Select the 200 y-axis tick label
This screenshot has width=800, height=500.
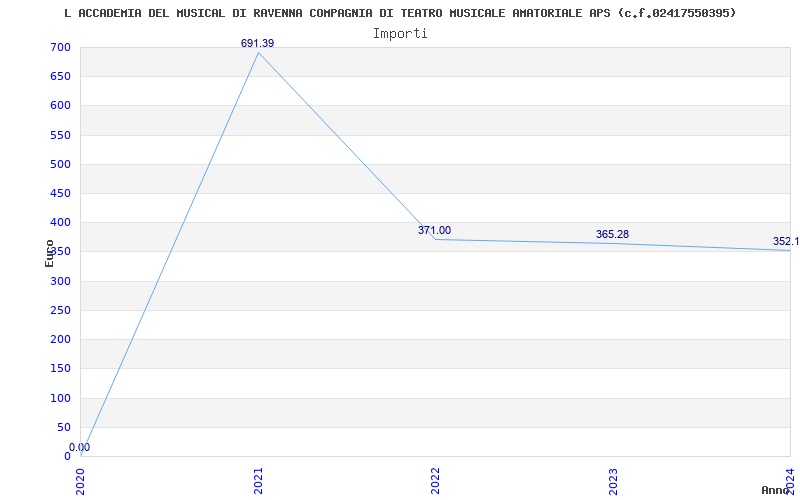[60, 339]
